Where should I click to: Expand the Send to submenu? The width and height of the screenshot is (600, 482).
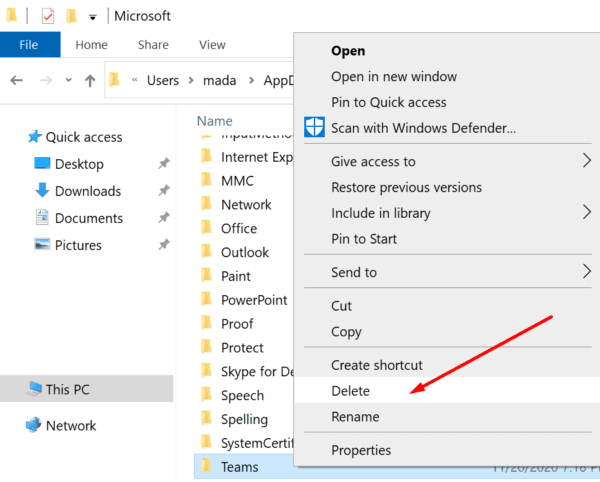(x=354, y=272)
